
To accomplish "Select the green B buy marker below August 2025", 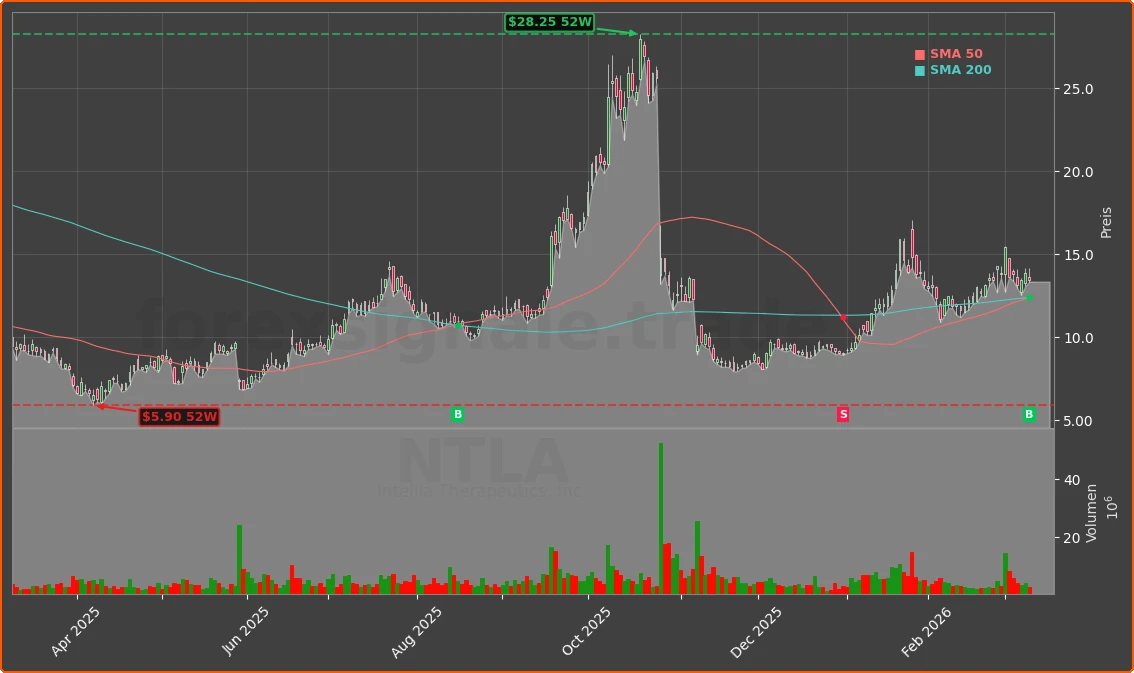I will pyautogui.click(x=459, y=412).
